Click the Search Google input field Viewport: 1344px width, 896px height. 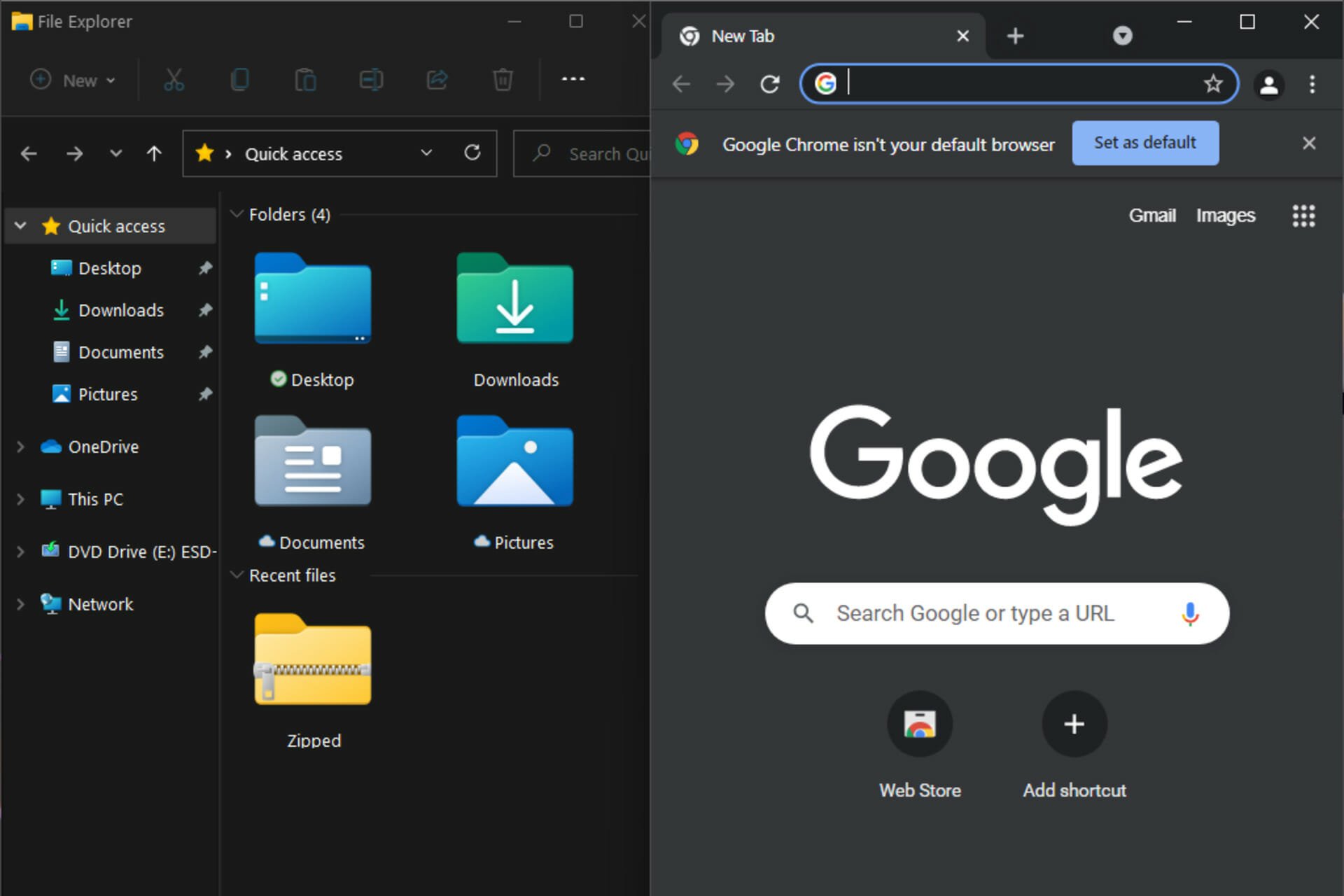997,611
